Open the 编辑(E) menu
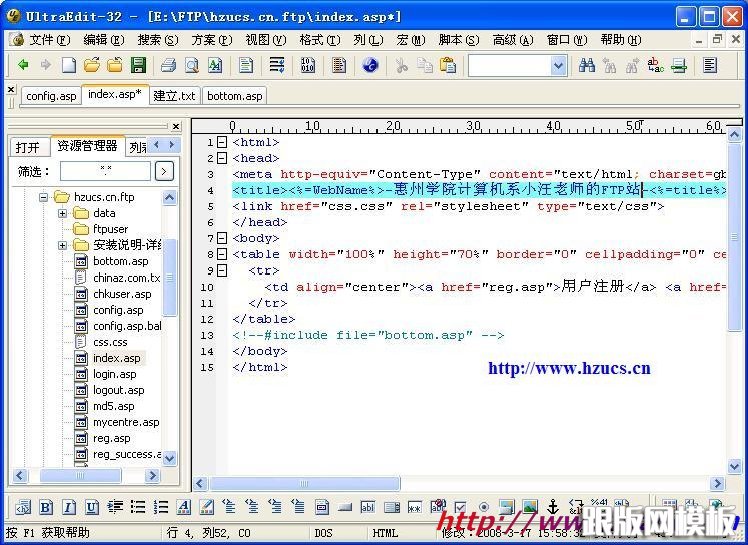Image resolution: width=748 pixels, height=545 pixels. point(104,40)
